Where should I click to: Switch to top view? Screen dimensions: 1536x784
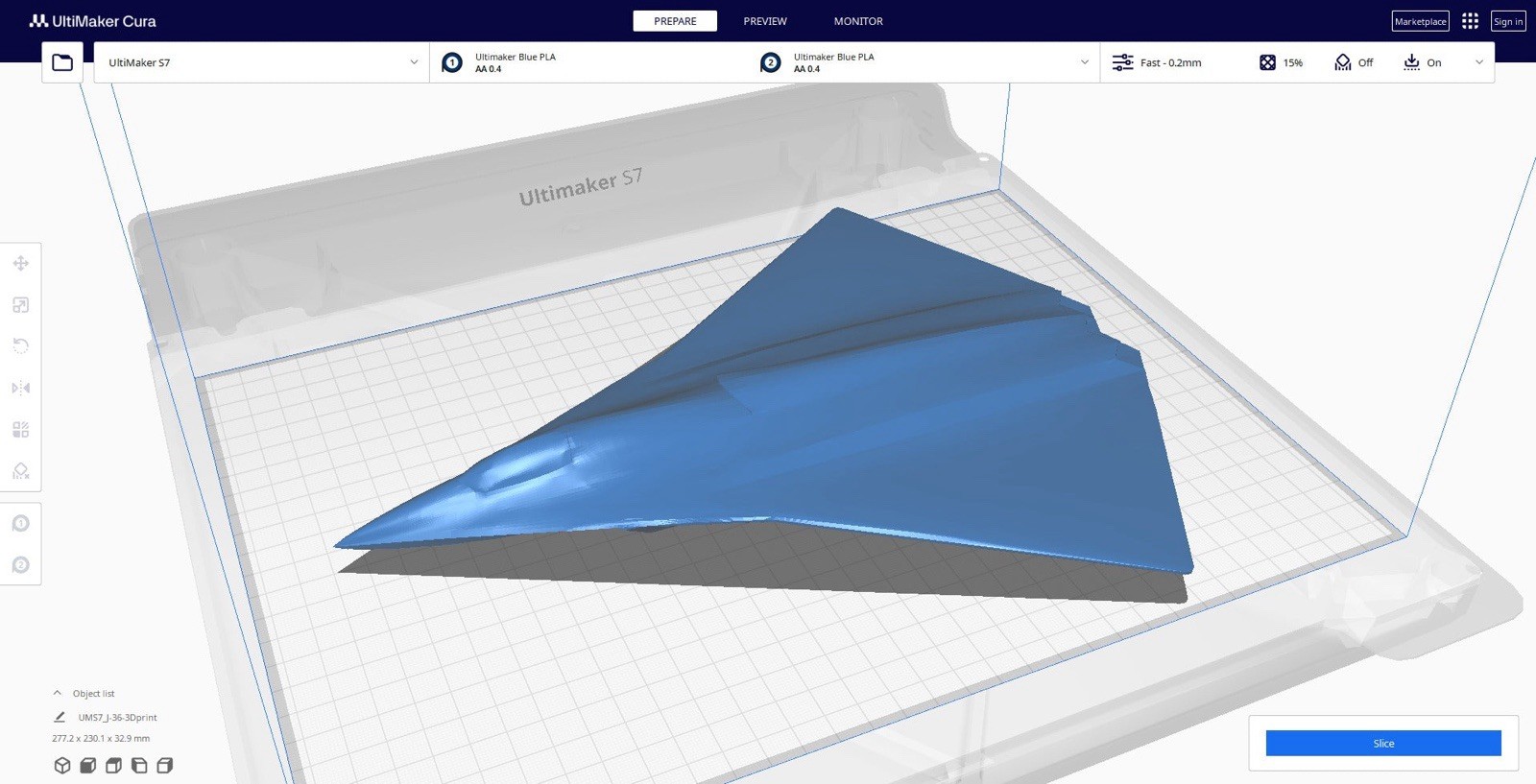coord(113,766)
